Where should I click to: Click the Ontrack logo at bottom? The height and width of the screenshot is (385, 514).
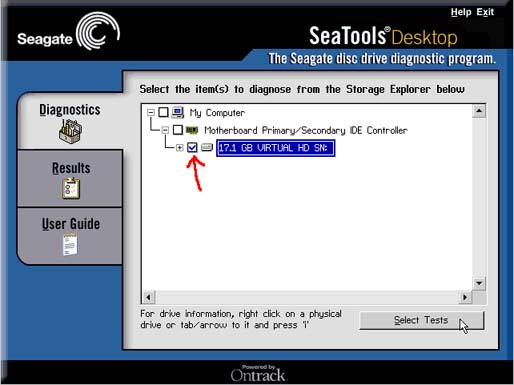(258, 373)
